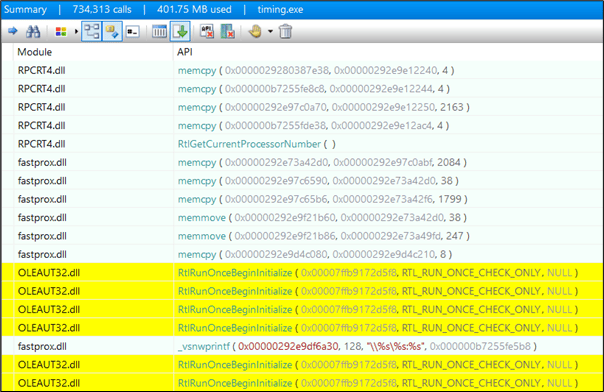Click the console-style display icon
This screenshot has height=392, width=604.
133,32
